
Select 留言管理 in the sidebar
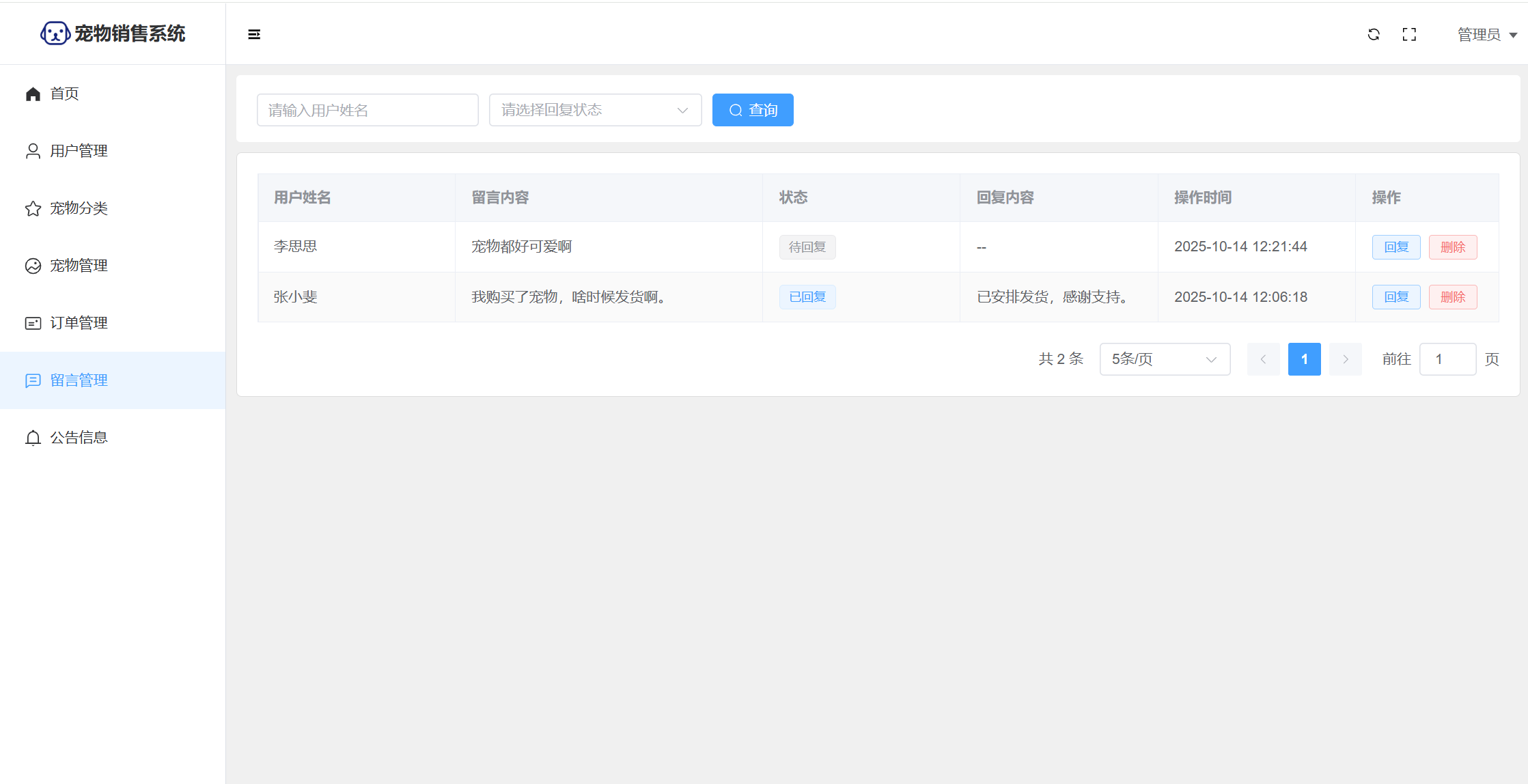(79, 380)
